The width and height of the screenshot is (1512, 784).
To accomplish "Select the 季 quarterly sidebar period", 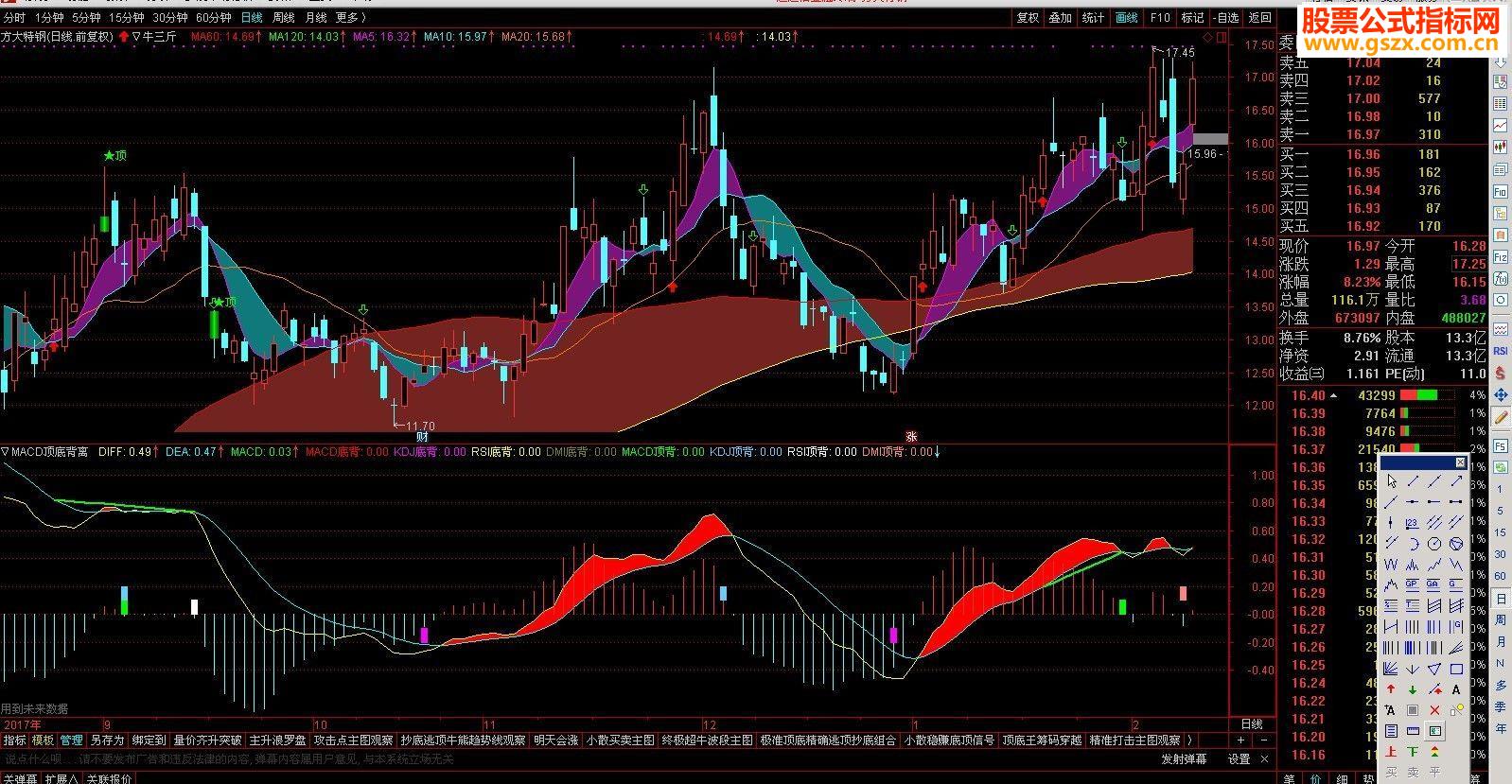I will coord(1500,706).
